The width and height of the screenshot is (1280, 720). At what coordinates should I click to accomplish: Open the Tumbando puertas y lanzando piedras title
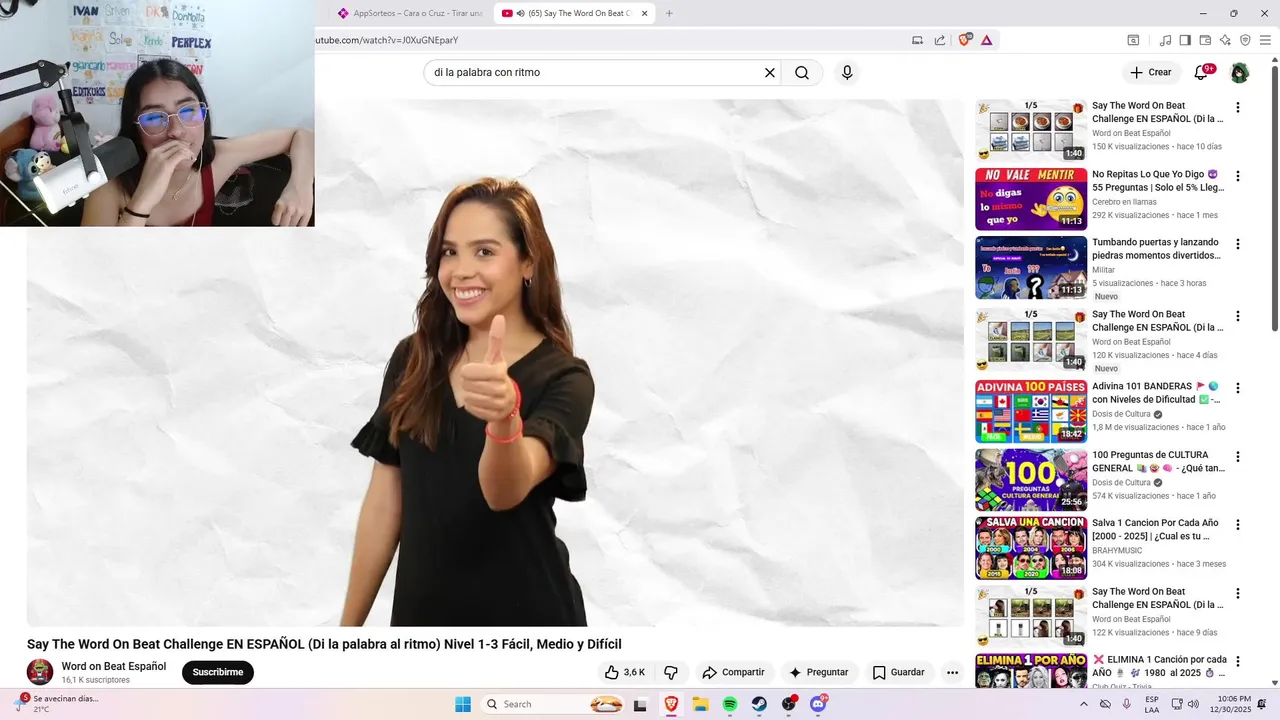click(x=1156, y=249)
